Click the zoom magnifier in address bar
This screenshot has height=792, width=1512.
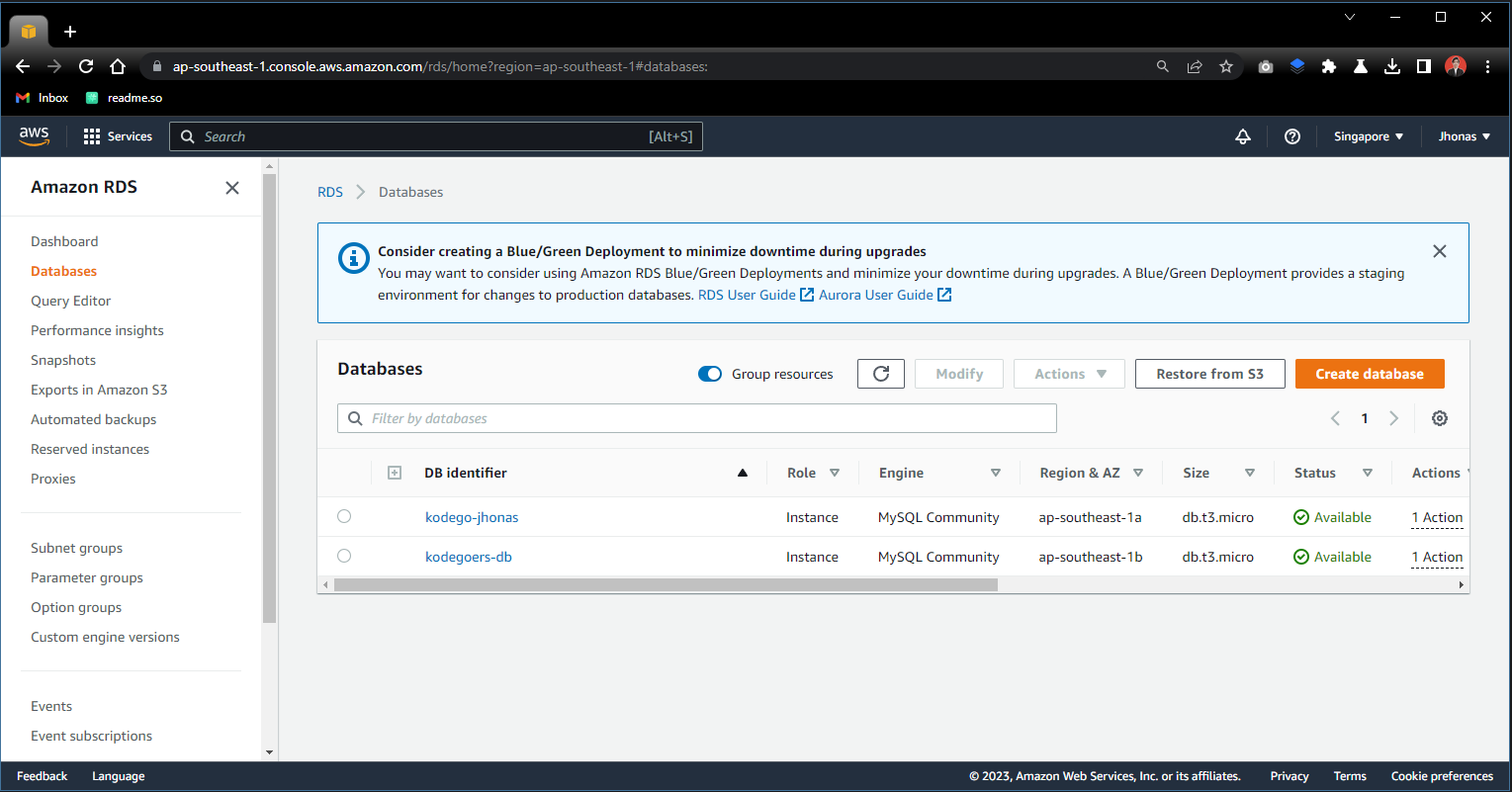[x=1163, y=66]
